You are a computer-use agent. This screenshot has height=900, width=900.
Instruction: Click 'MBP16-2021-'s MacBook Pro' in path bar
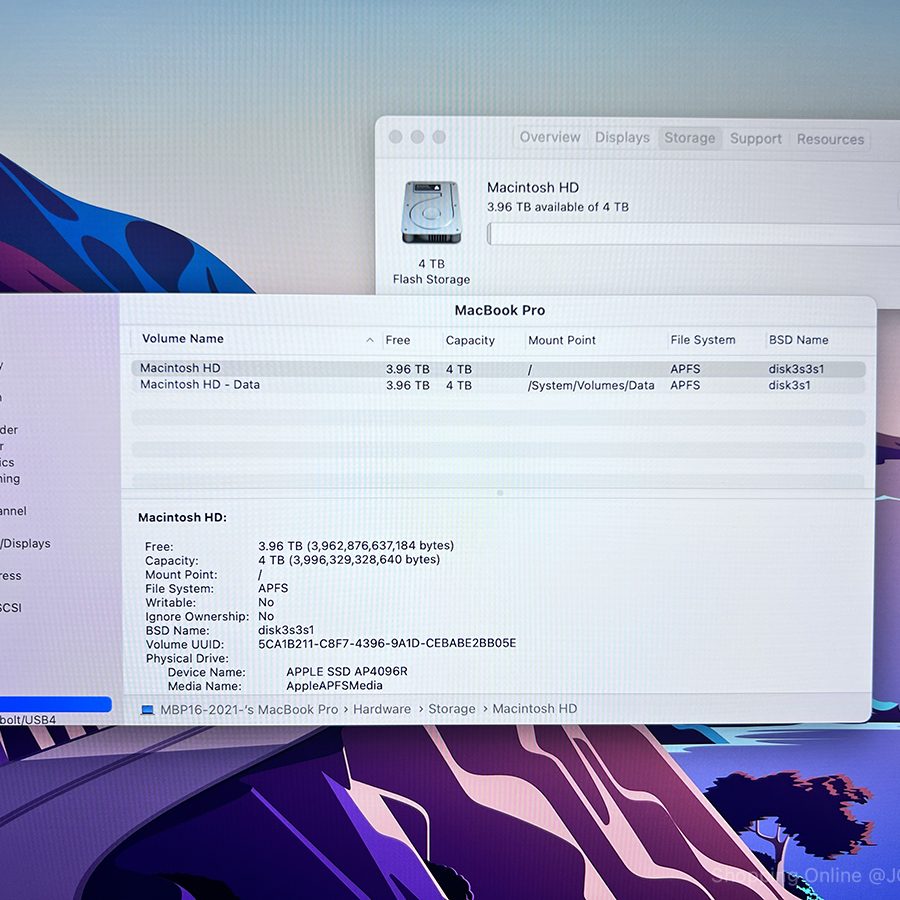249,709
